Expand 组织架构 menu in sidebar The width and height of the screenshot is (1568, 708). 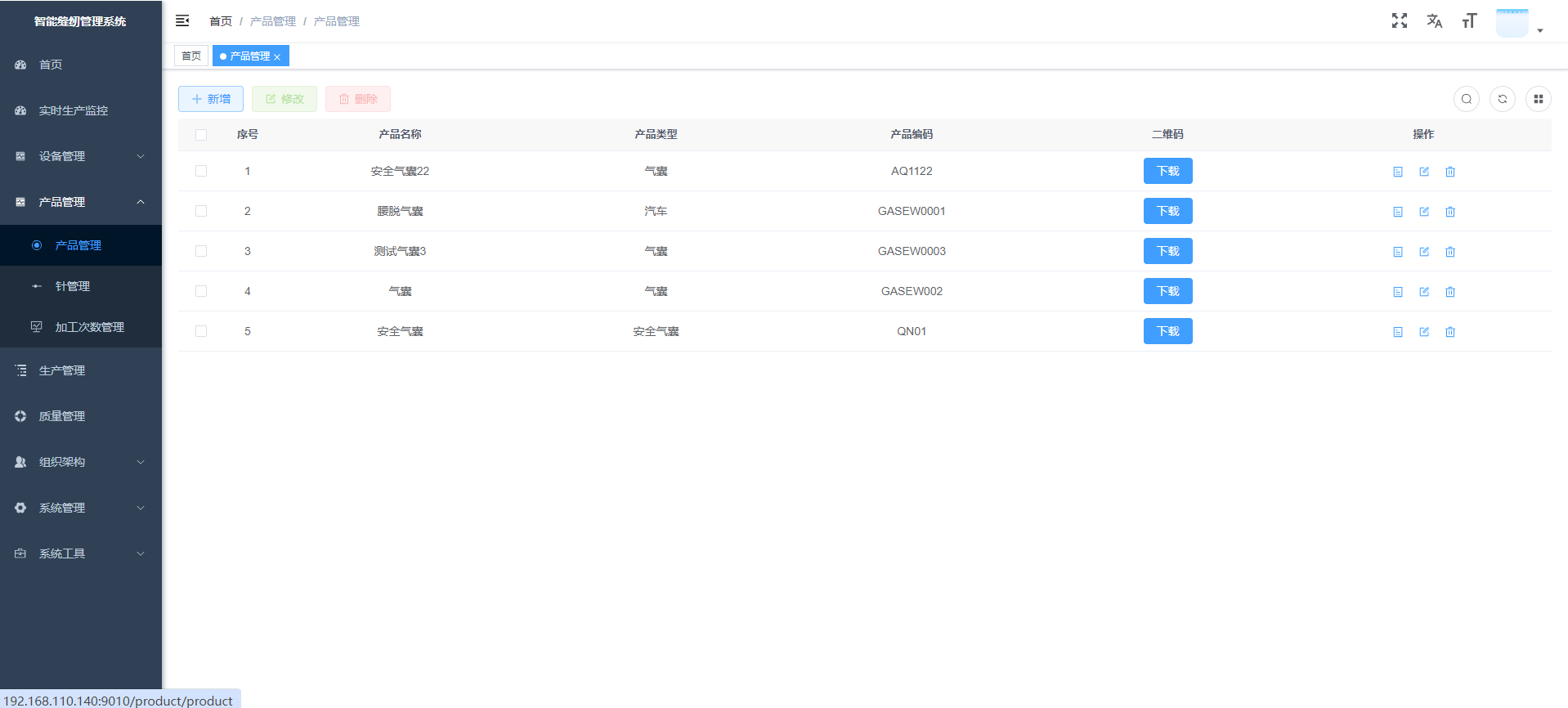point(80,462)
